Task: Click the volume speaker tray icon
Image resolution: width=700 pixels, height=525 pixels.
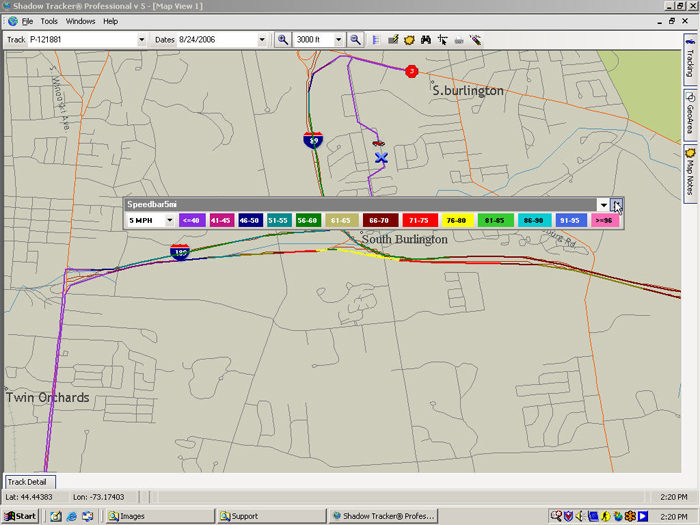Action: click(x=580, y=517)
